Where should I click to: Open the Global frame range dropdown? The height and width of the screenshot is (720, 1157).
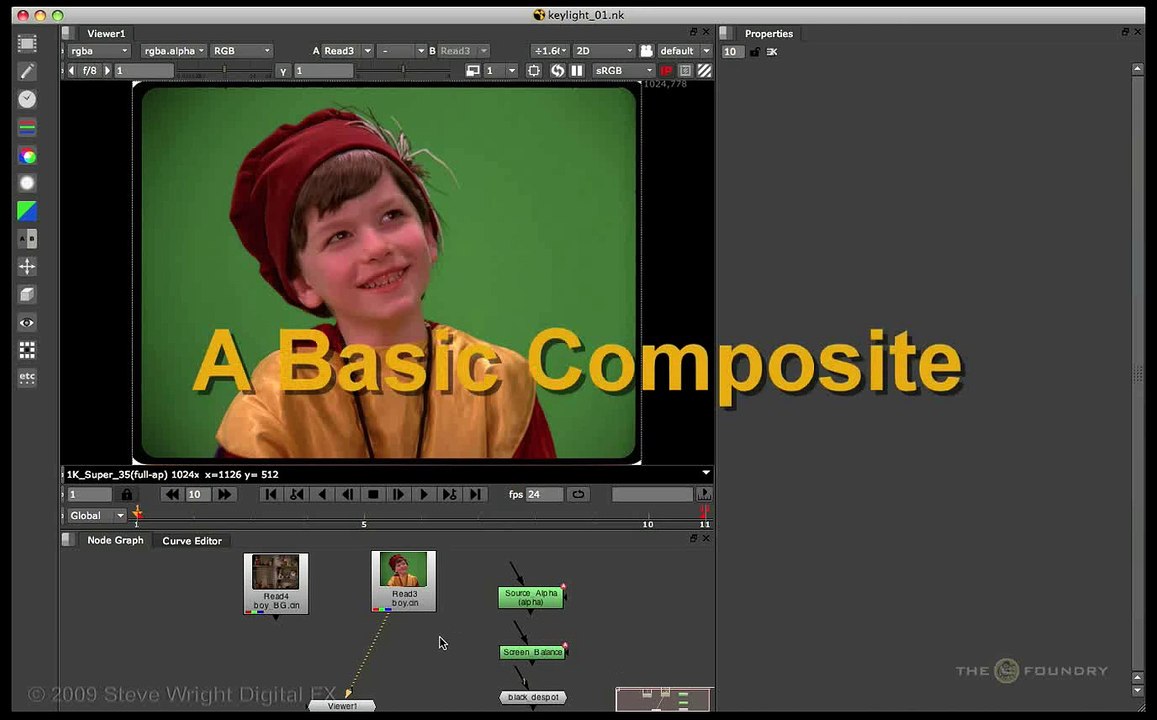(x=97, y=516)
